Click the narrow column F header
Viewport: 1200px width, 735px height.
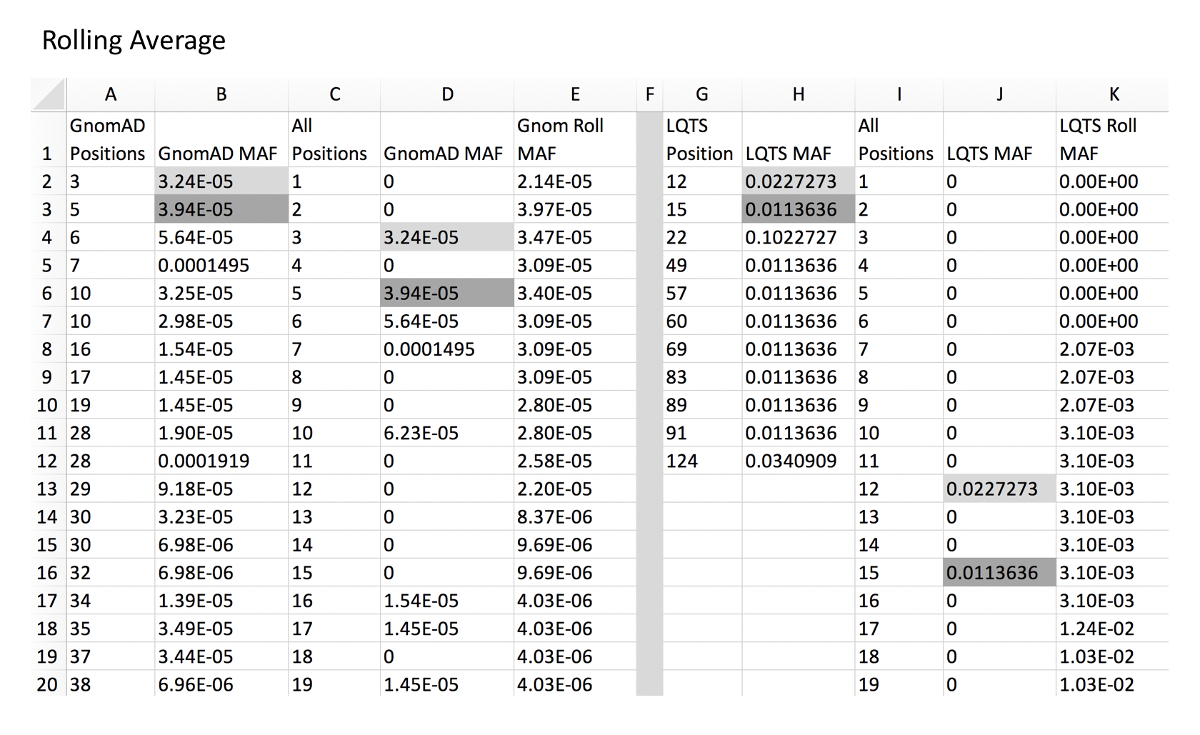(649, 94)
